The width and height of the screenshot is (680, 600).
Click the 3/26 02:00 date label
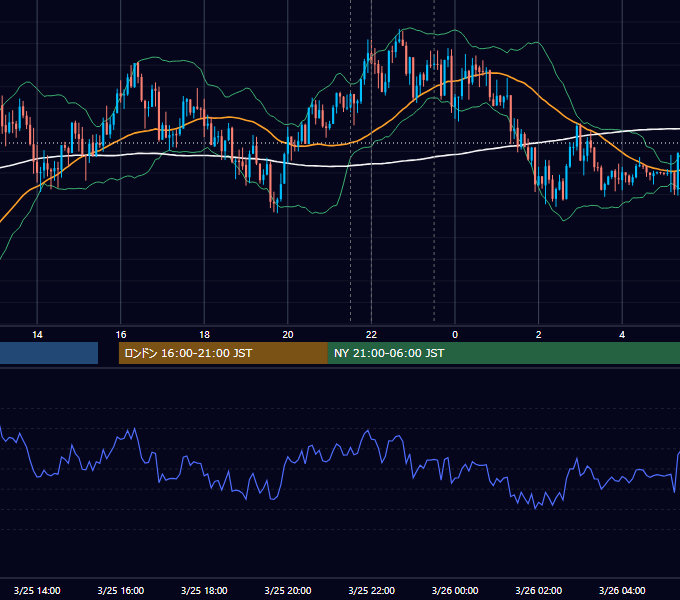point(539,590)
